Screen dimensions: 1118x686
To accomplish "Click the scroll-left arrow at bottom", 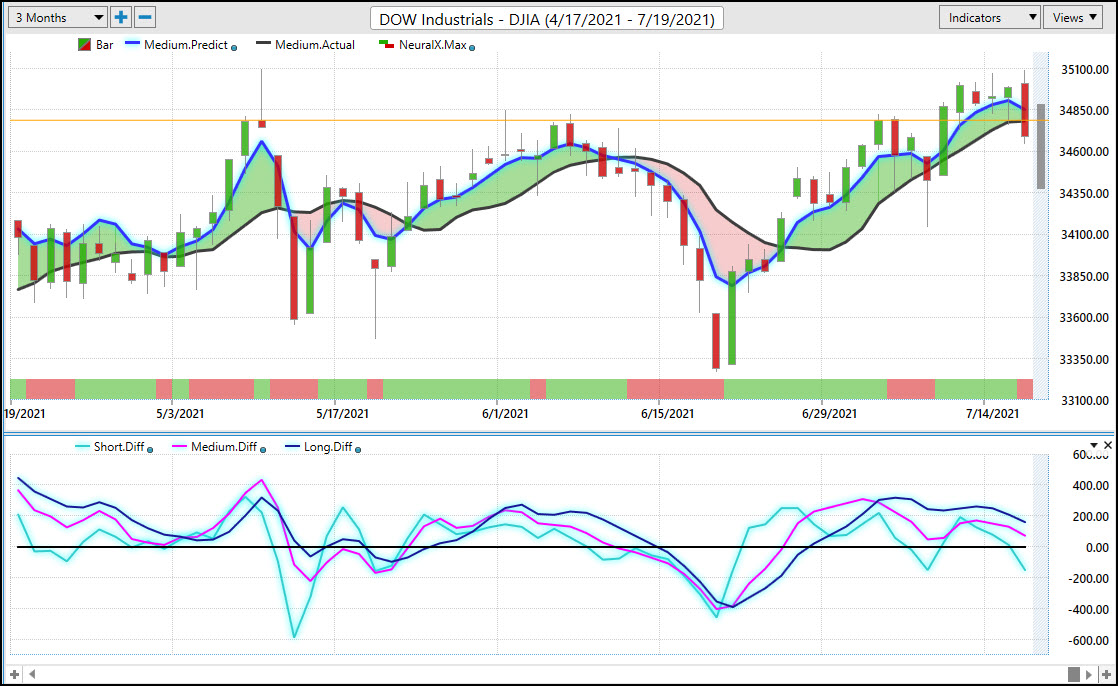I will click(x=32, y=674).
